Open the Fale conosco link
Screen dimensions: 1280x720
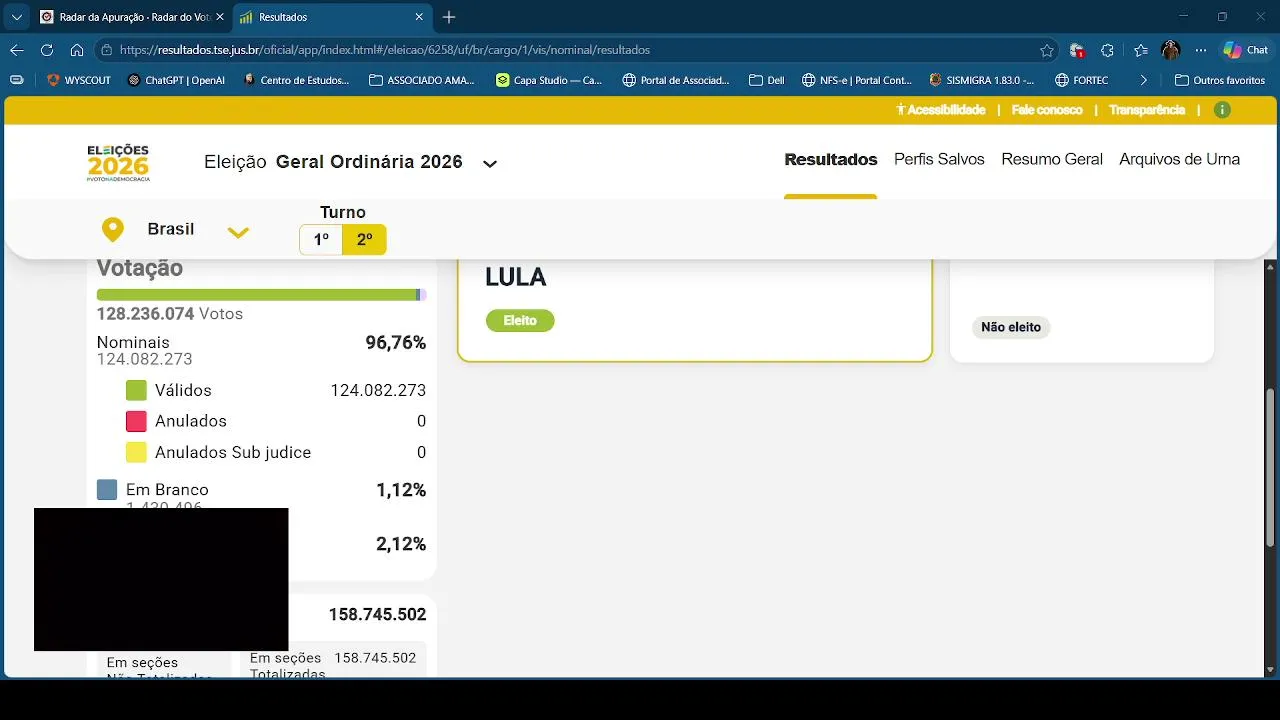(x=1047, y=110)
